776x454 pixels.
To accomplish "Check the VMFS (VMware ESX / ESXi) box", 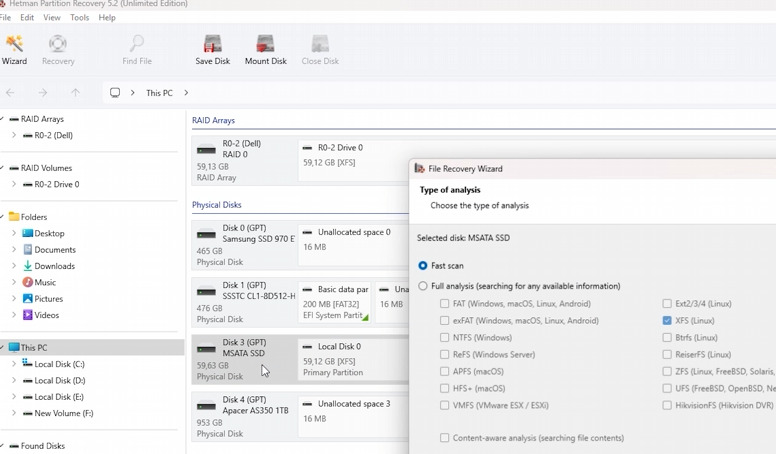I will [x=444, y=405].
